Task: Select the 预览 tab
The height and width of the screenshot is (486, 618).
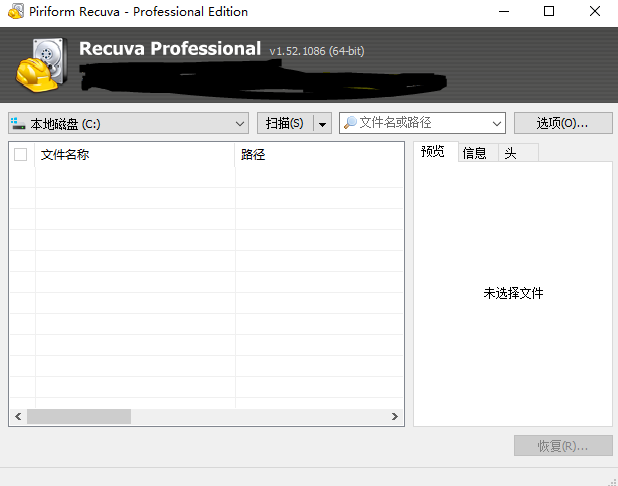Action: pos(433,152)
